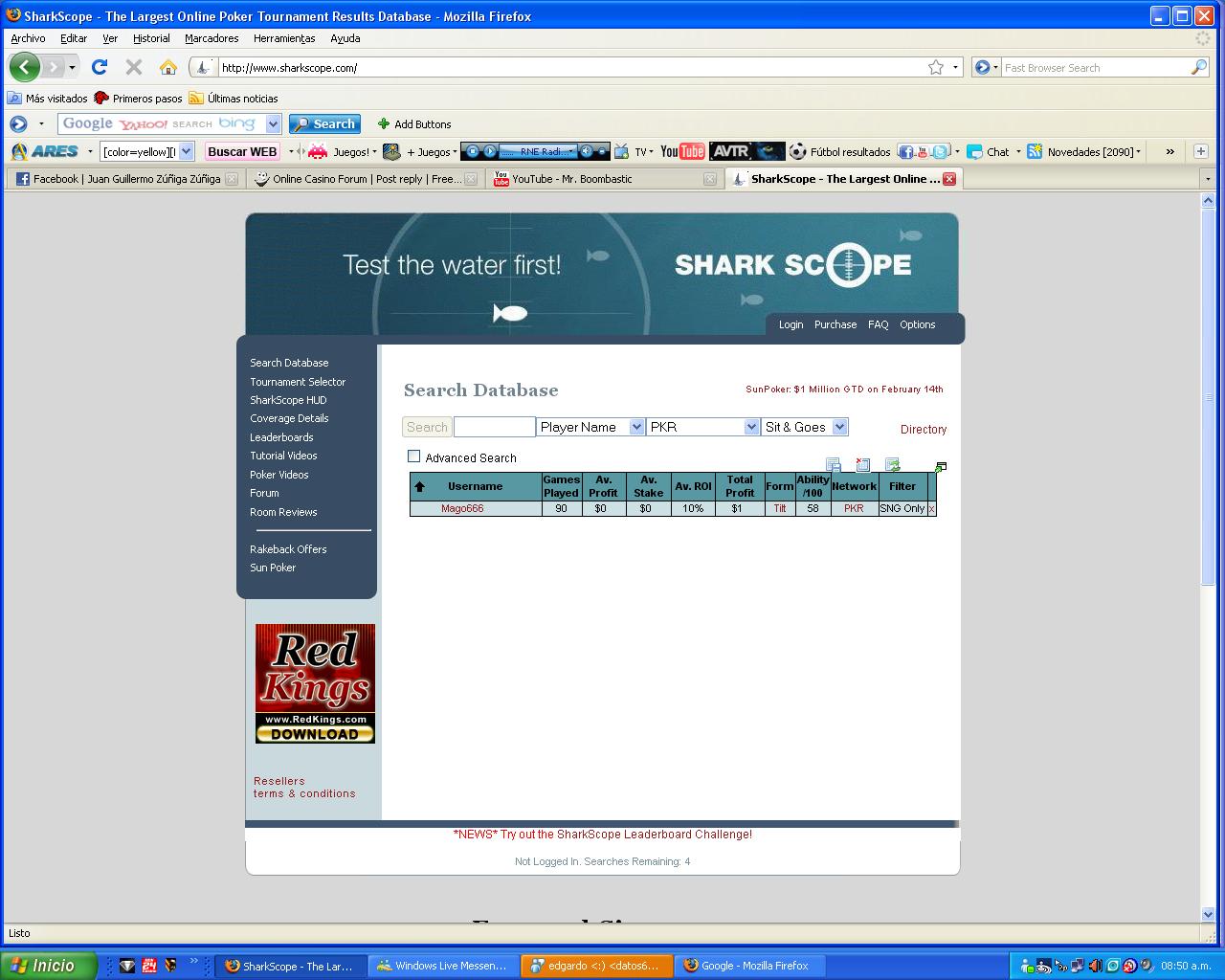Screen dimensions: 1225x980
Task: Toggle the Advanced Search checkbox
Action: (414, 457)
